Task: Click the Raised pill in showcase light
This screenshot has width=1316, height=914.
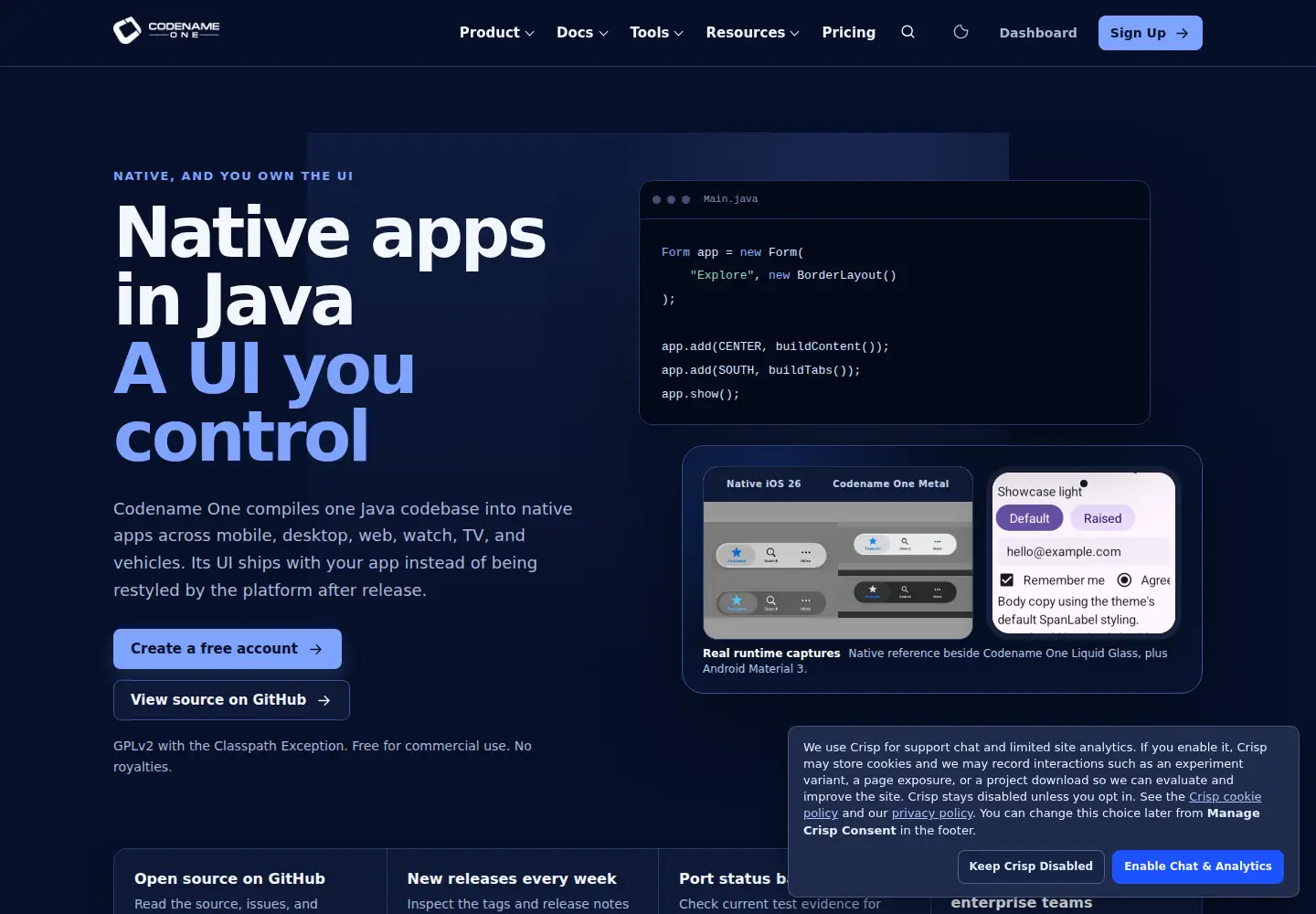Action: pyautogui.click(x=1102, y=518)
